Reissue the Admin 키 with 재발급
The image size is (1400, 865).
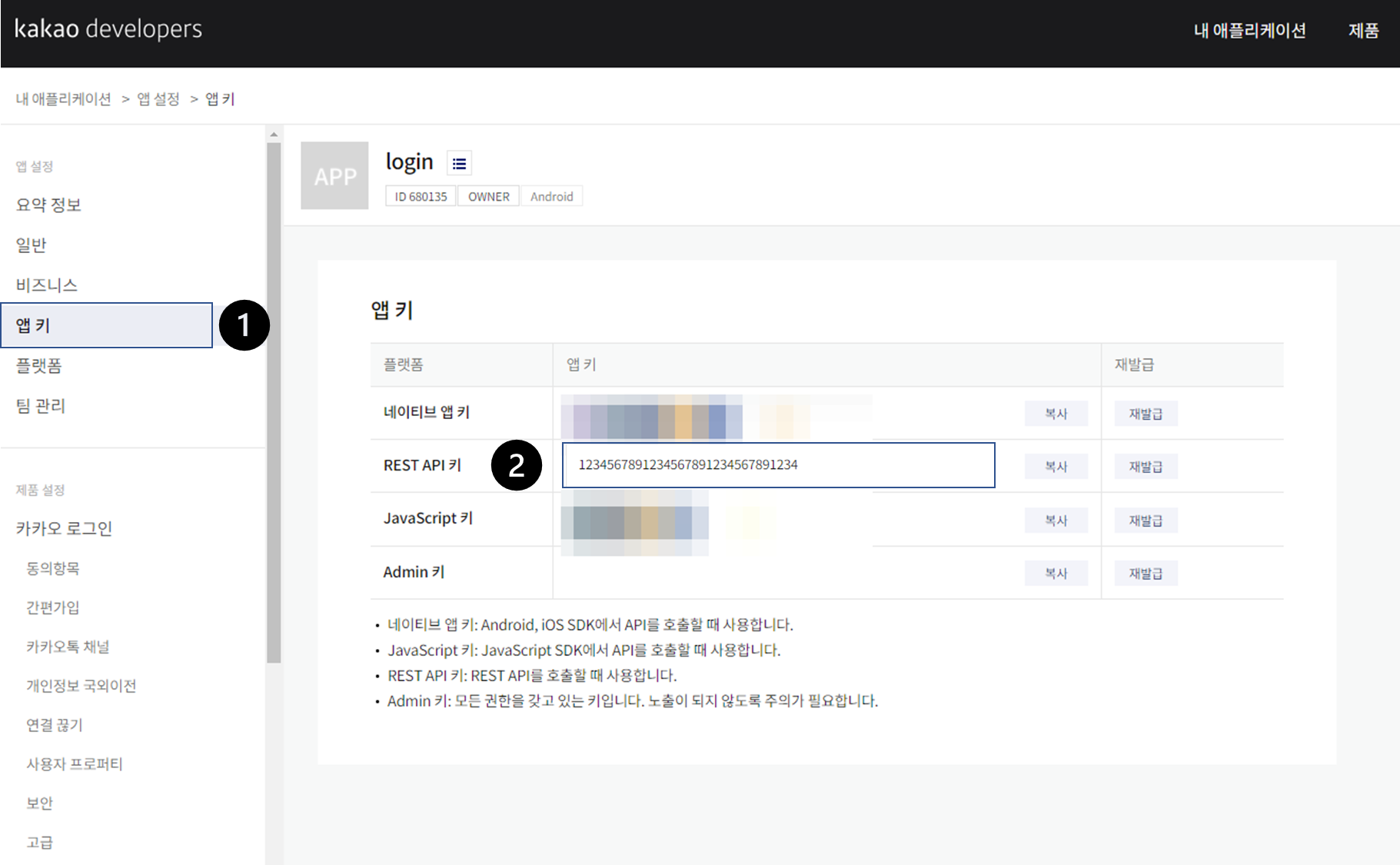coord(1146,574)
